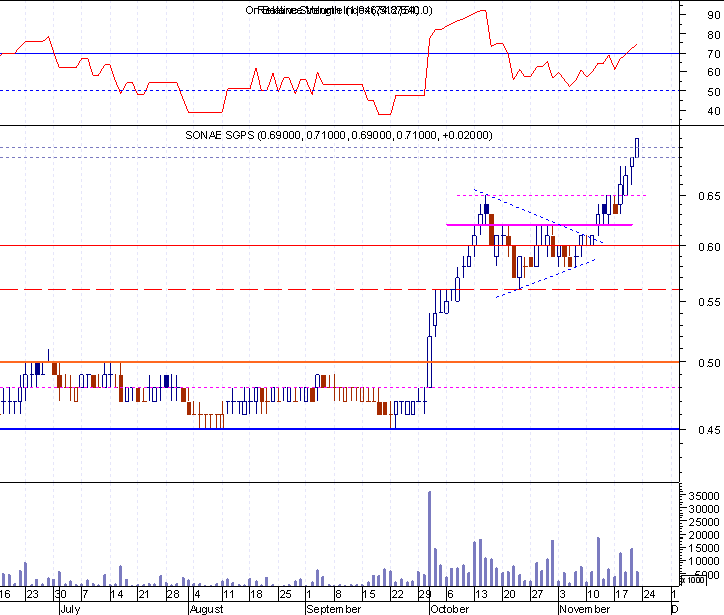Select the solid red horizontal line at 0.60

pos(339,246)
